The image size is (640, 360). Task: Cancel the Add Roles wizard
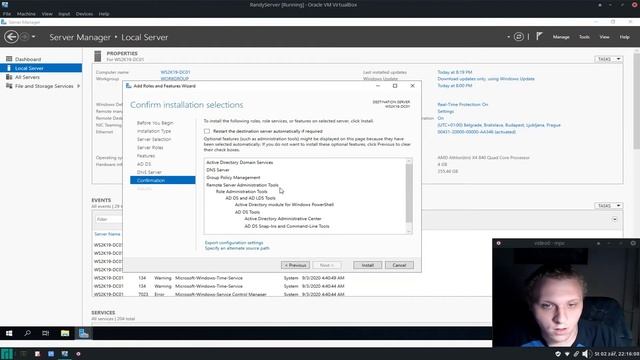pyautogui.click(x=399, y=265)
